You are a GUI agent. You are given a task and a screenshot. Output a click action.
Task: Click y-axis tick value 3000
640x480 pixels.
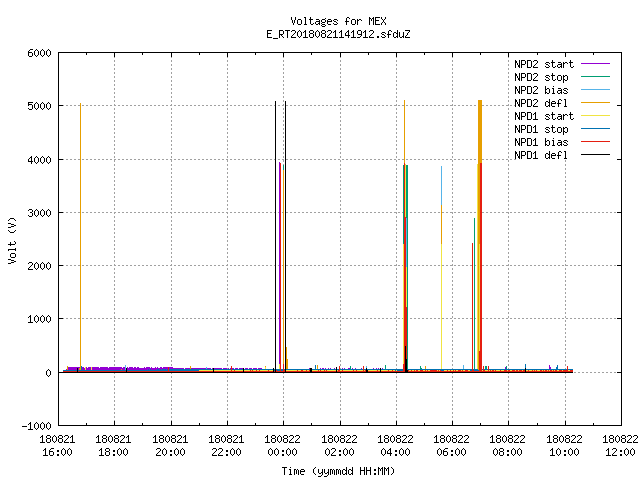click(39, 213)
